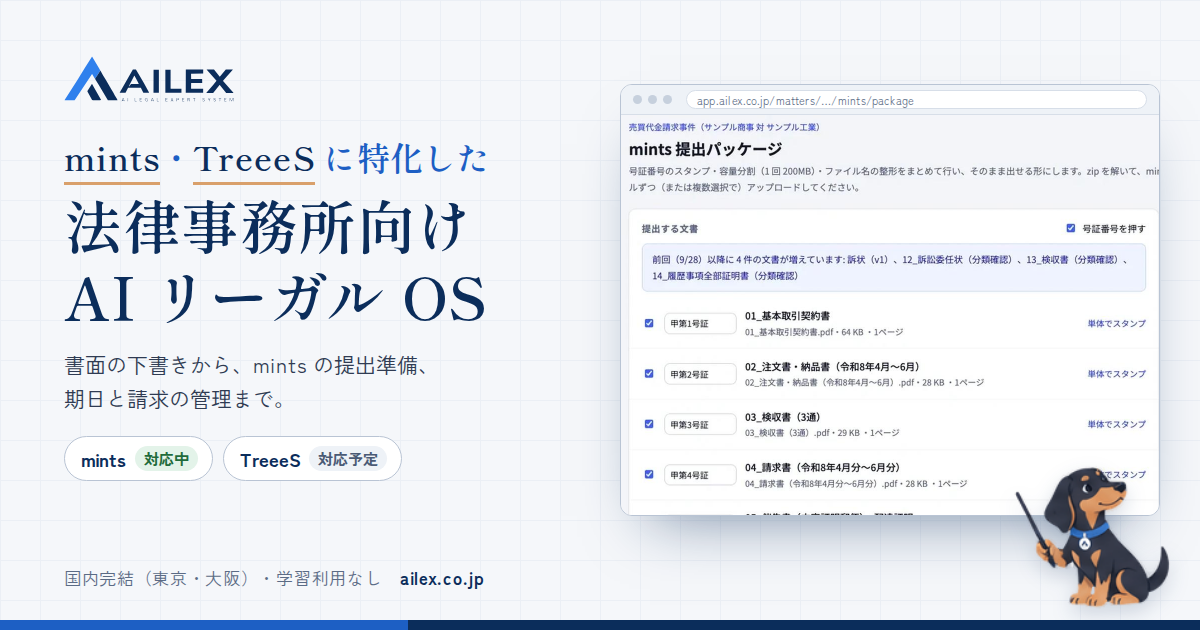The height and width of the screenshot is (630, 1200).
Task: Click the 前回（9/28）notice banner
Action: coord(894,267)
